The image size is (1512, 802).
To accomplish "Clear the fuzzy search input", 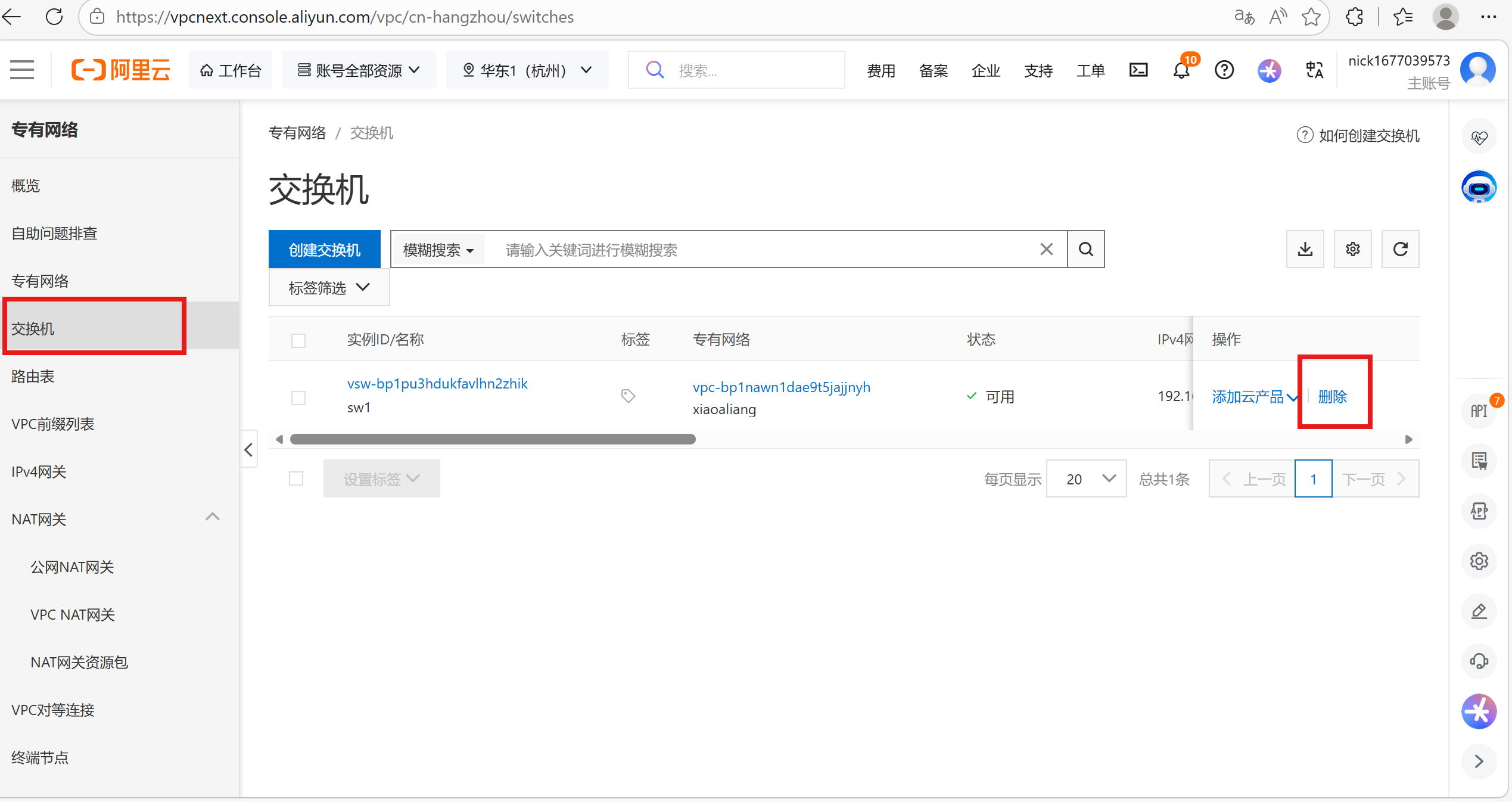I will pos(1046,249).
